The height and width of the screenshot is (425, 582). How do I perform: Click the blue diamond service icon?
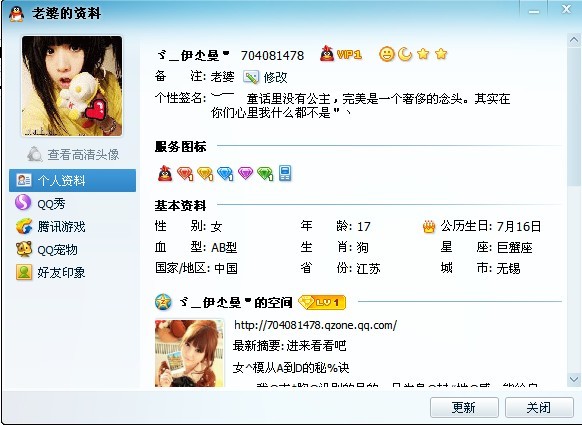pos(225,173)
